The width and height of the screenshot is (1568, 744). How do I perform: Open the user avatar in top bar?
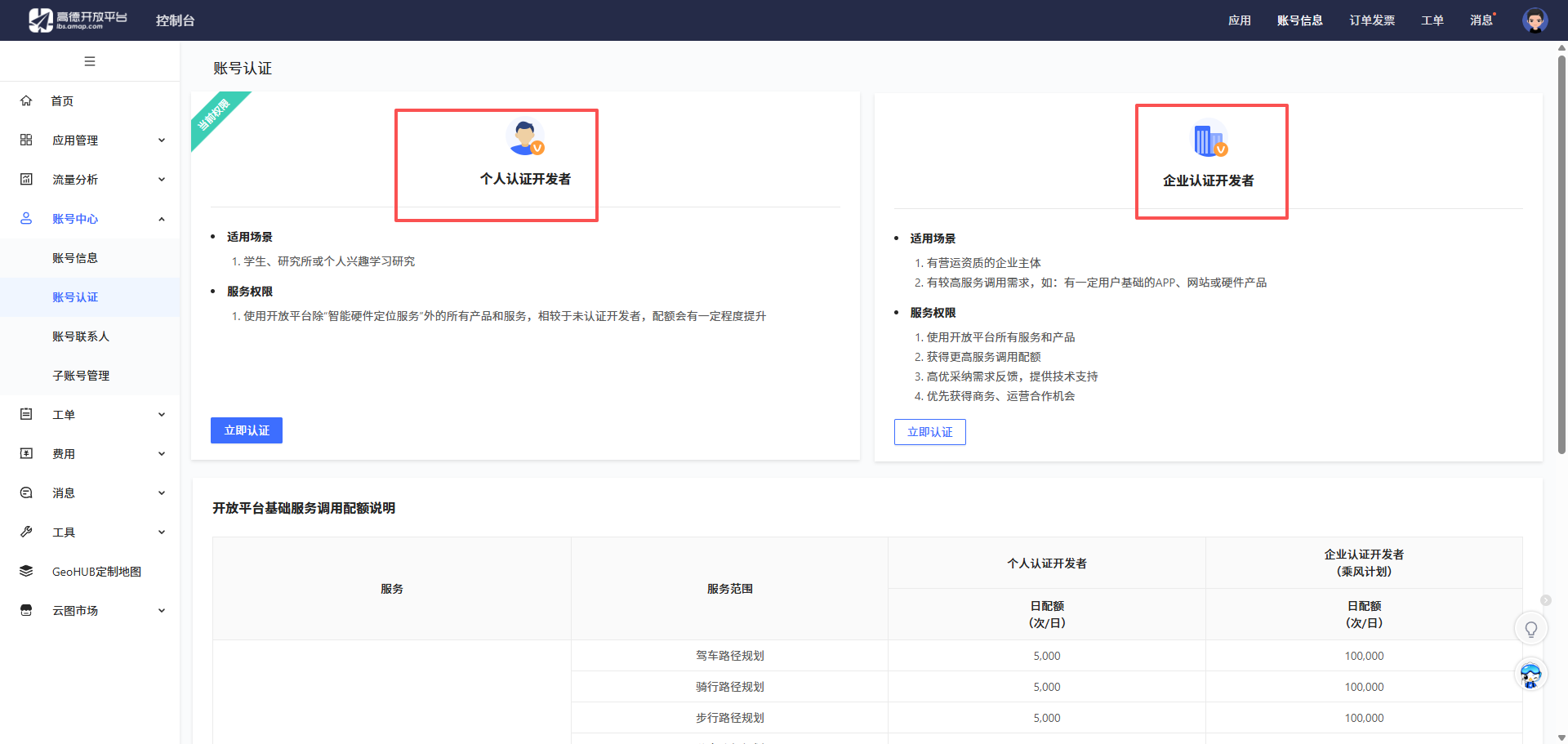(x=1535, y=20)
